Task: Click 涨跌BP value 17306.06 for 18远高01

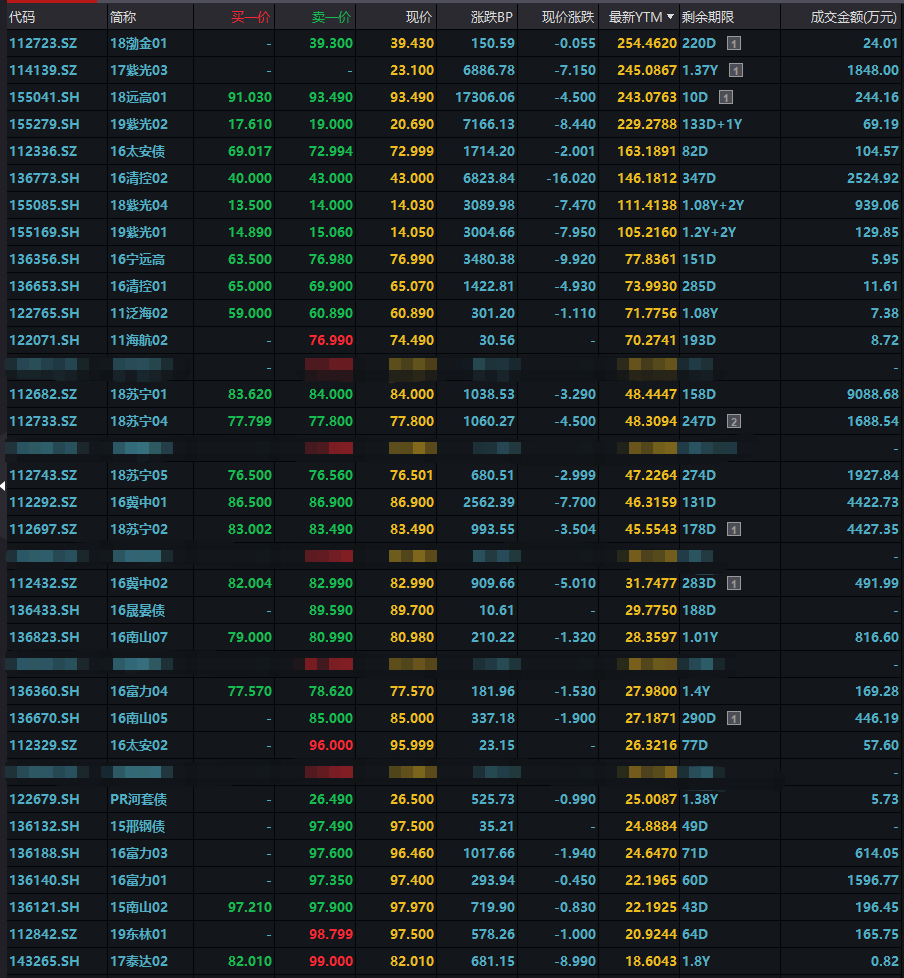Action: [485, 97]
